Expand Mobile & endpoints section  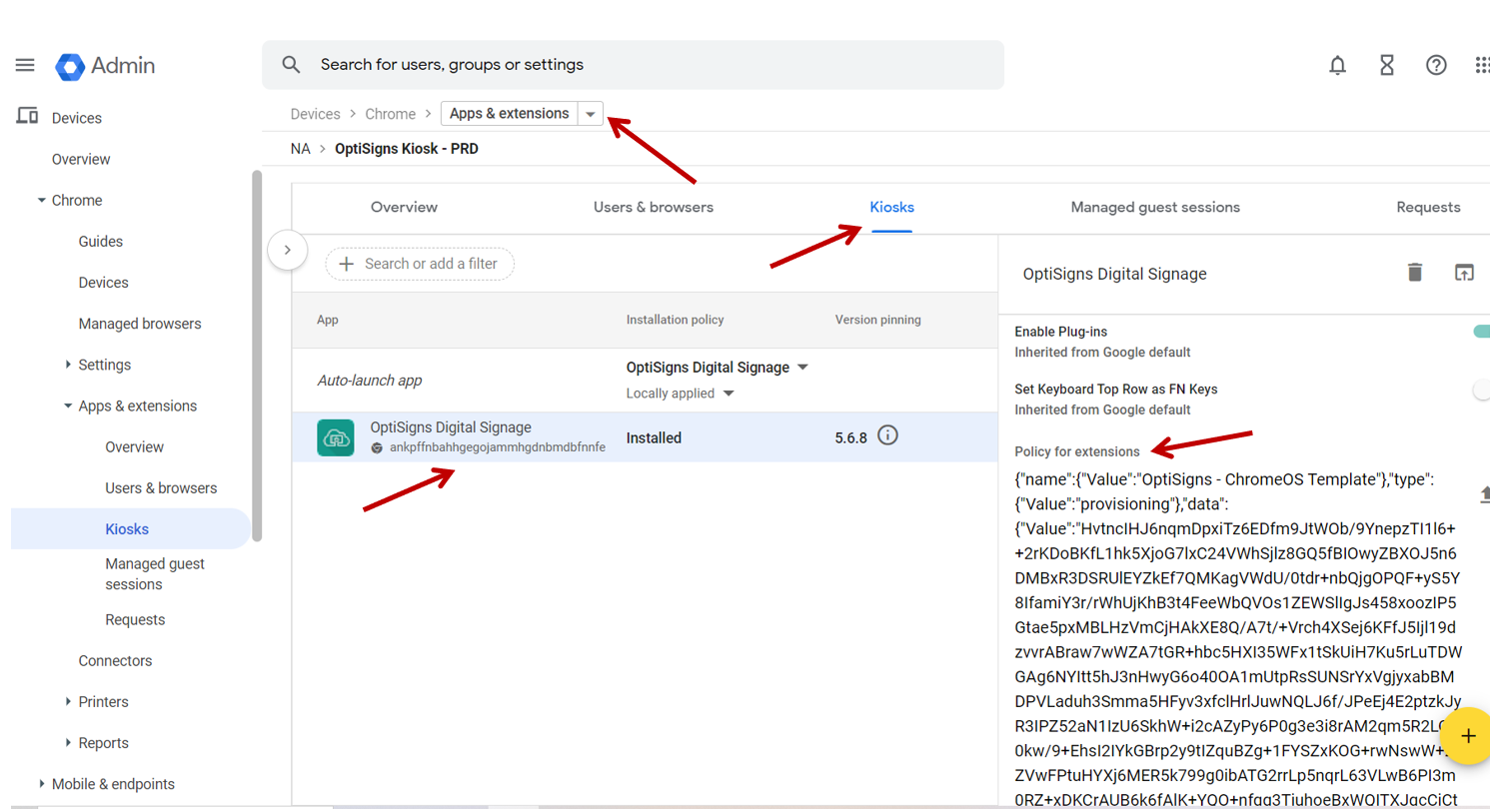point(41,783)
